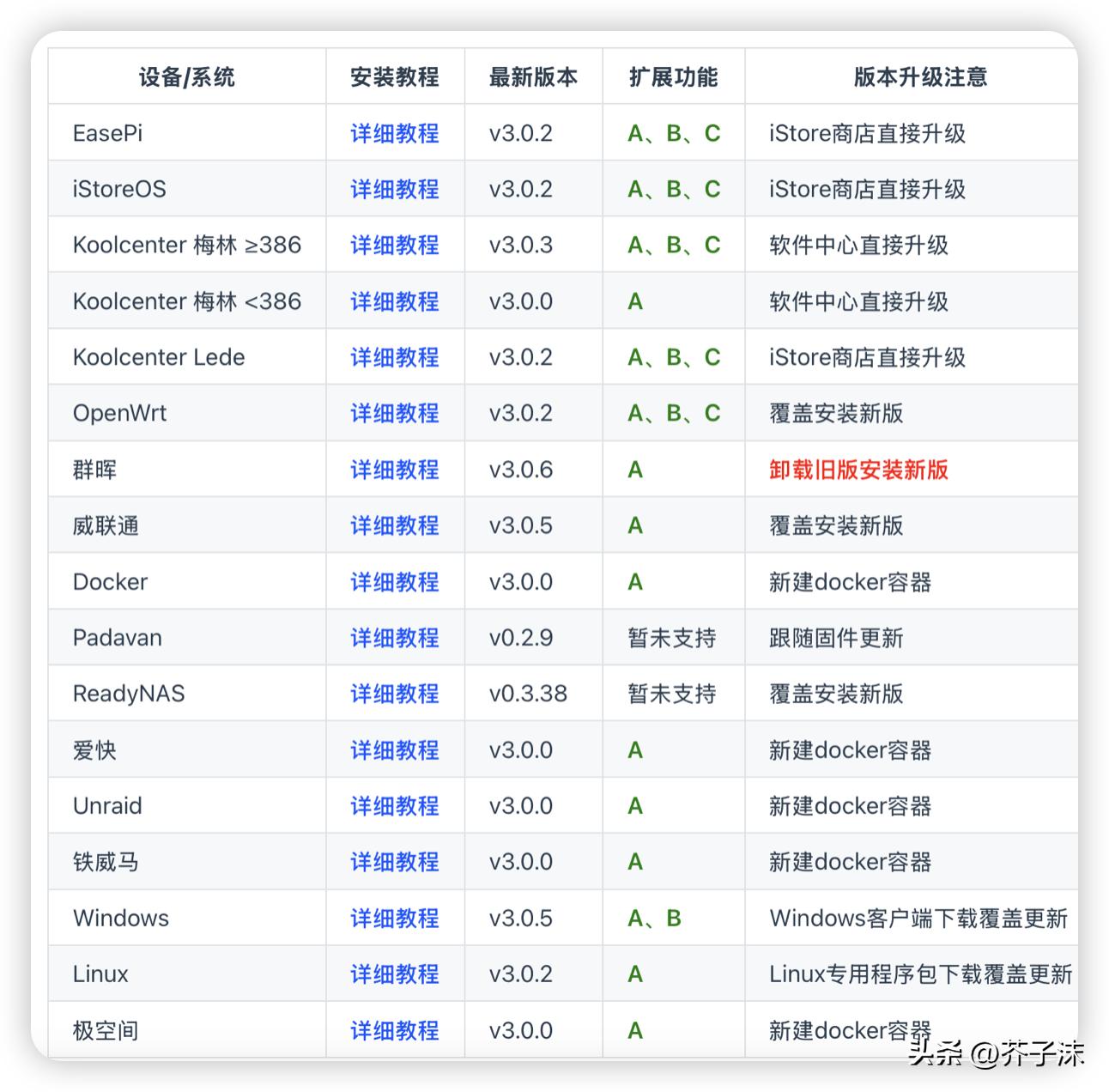Image resolution: width=1109 pixels, height=1092 pixels.
Task: Open the 威联通 detailed tutorial link
Action: [x=394, y=525]
